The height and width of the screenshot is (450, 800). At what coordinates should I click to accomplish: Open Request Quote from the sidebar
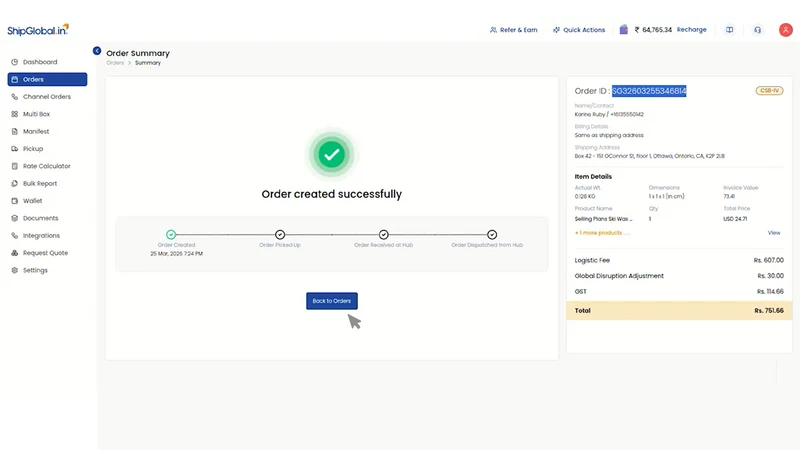click(x=45, y=253)
